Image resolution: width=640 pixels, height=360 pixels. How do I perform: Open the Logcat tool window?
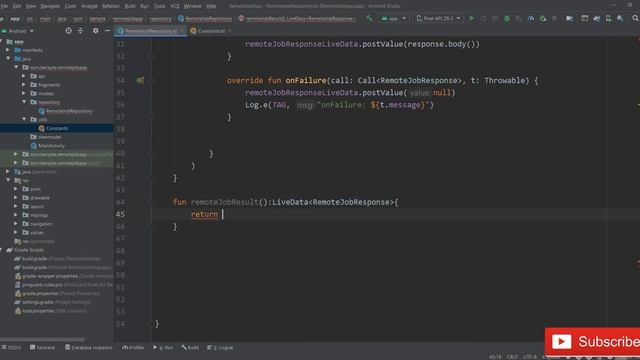220,348
